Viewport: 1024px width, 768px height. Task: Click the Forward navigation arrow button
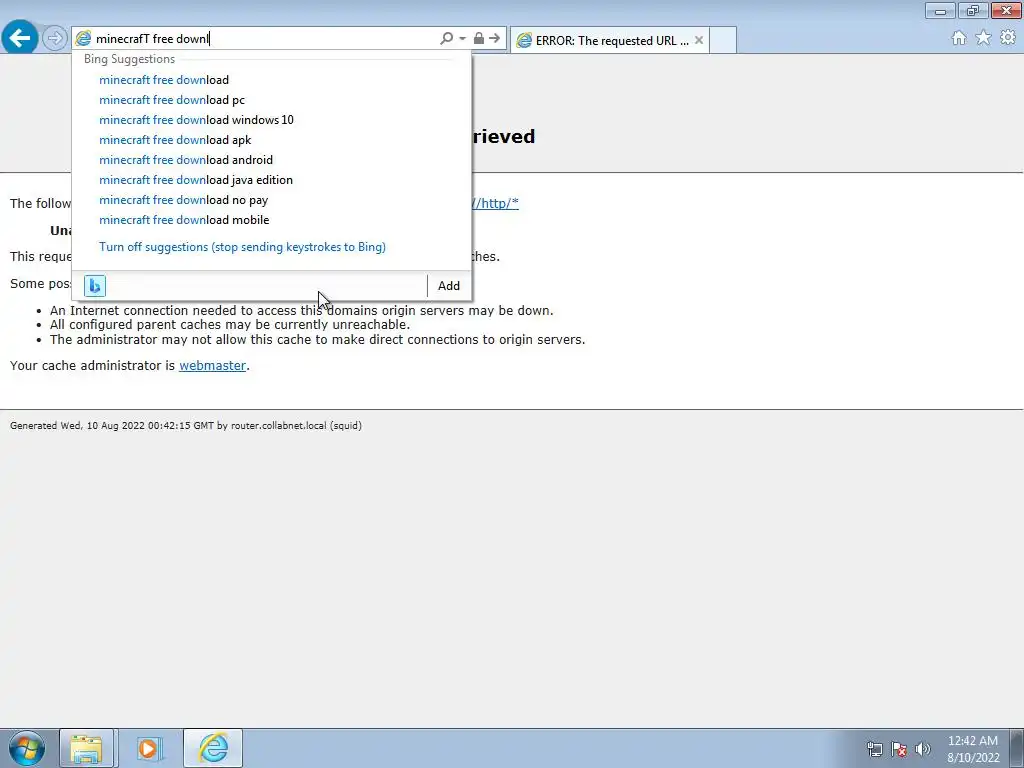pyautogui.click(x=55, y=38)
